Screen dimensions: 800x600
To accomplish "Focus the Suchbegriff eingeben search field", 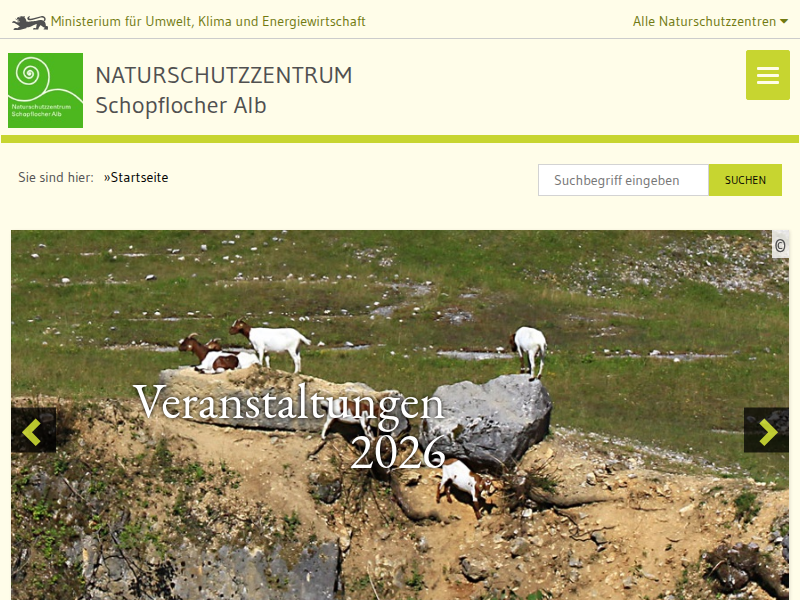I will pyautogui.click(x=623, y=180).
